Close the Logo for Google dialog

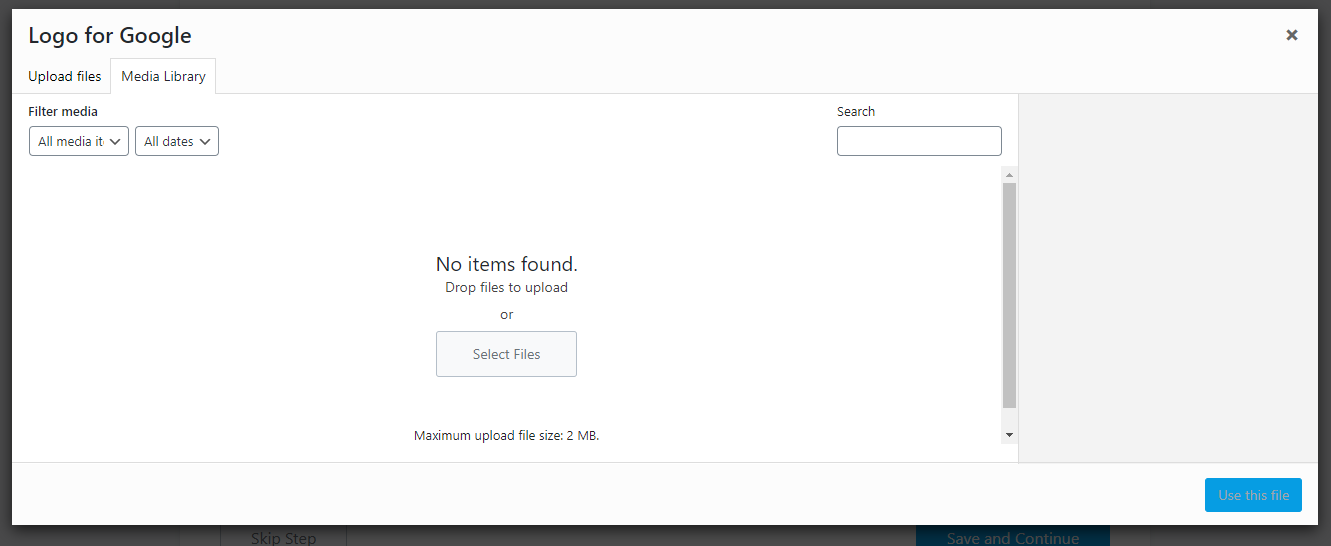pos(1291,35)
